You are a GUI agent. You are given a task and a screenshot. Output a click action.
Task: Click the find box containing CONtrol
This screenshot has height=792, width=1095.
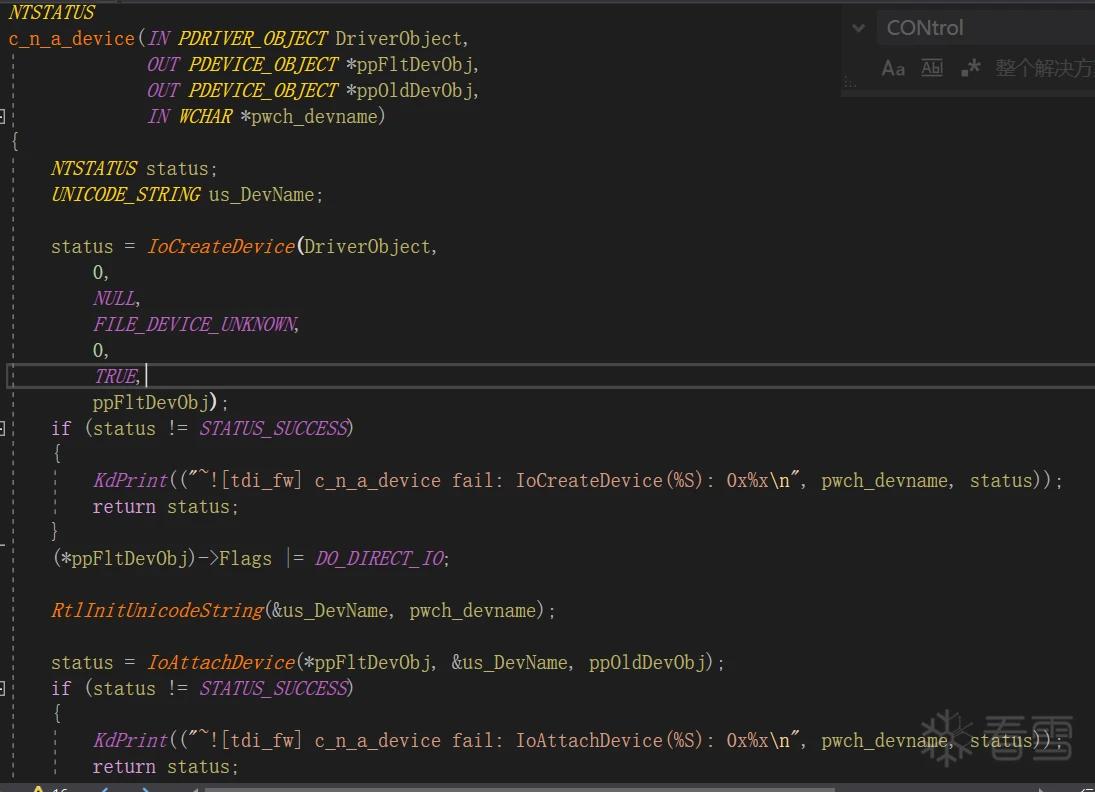pos(985,28)
